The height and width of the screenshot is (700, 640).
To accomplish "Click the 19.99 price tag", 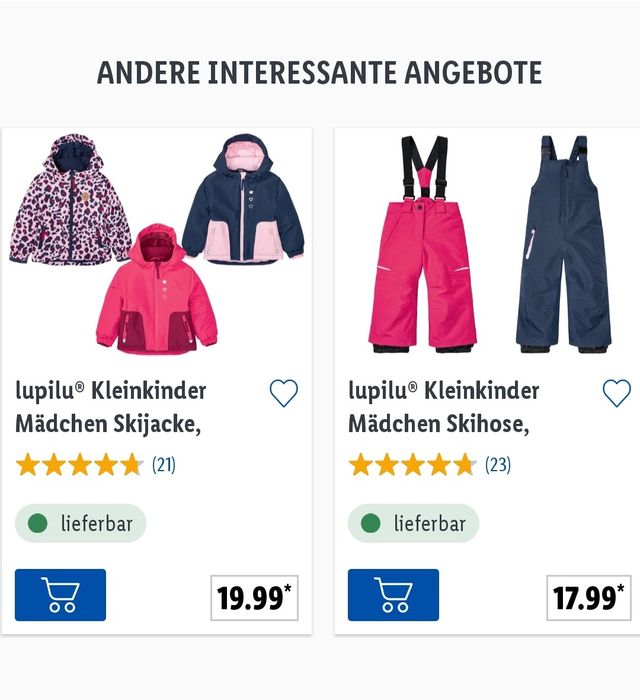I will 254,598.
